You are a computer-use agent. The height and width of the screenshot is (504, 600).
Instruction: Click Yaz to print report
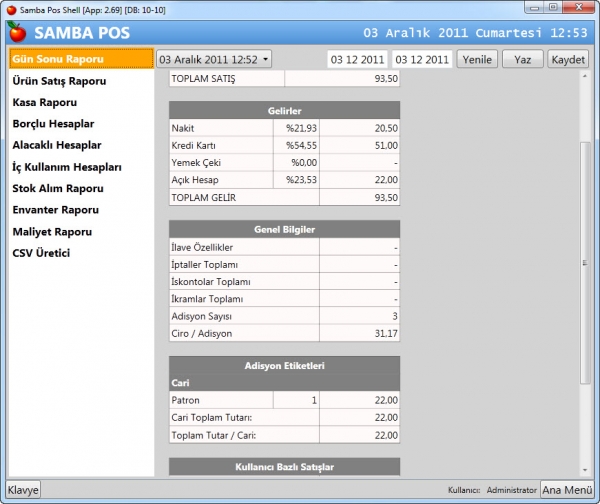[522, 59]
